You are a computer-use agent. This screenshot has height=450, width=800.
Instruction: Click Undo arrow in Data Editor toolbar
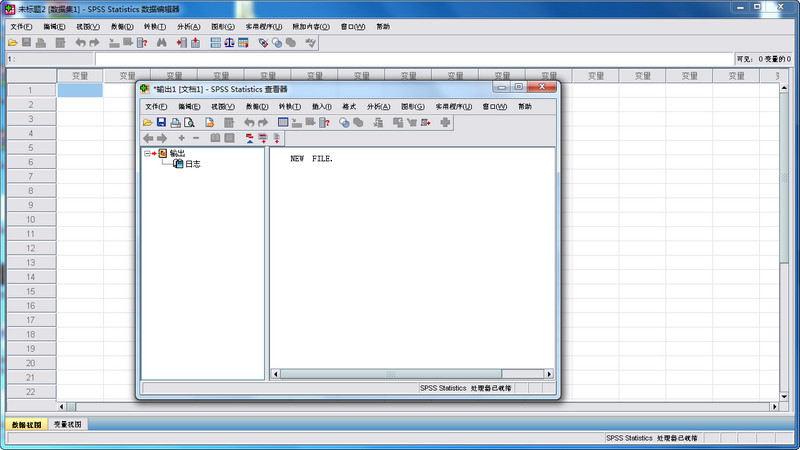coord(80,43)
